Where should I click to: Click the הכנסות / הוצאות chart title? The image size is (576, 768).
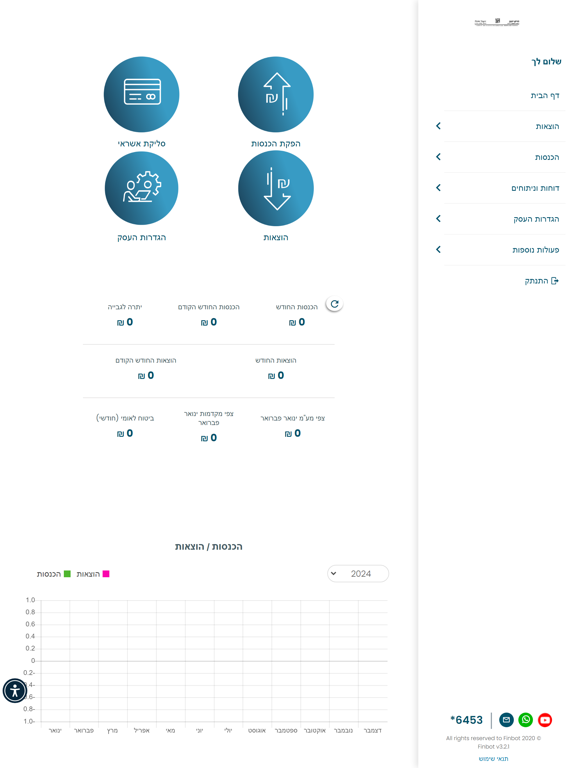[209, 547]
